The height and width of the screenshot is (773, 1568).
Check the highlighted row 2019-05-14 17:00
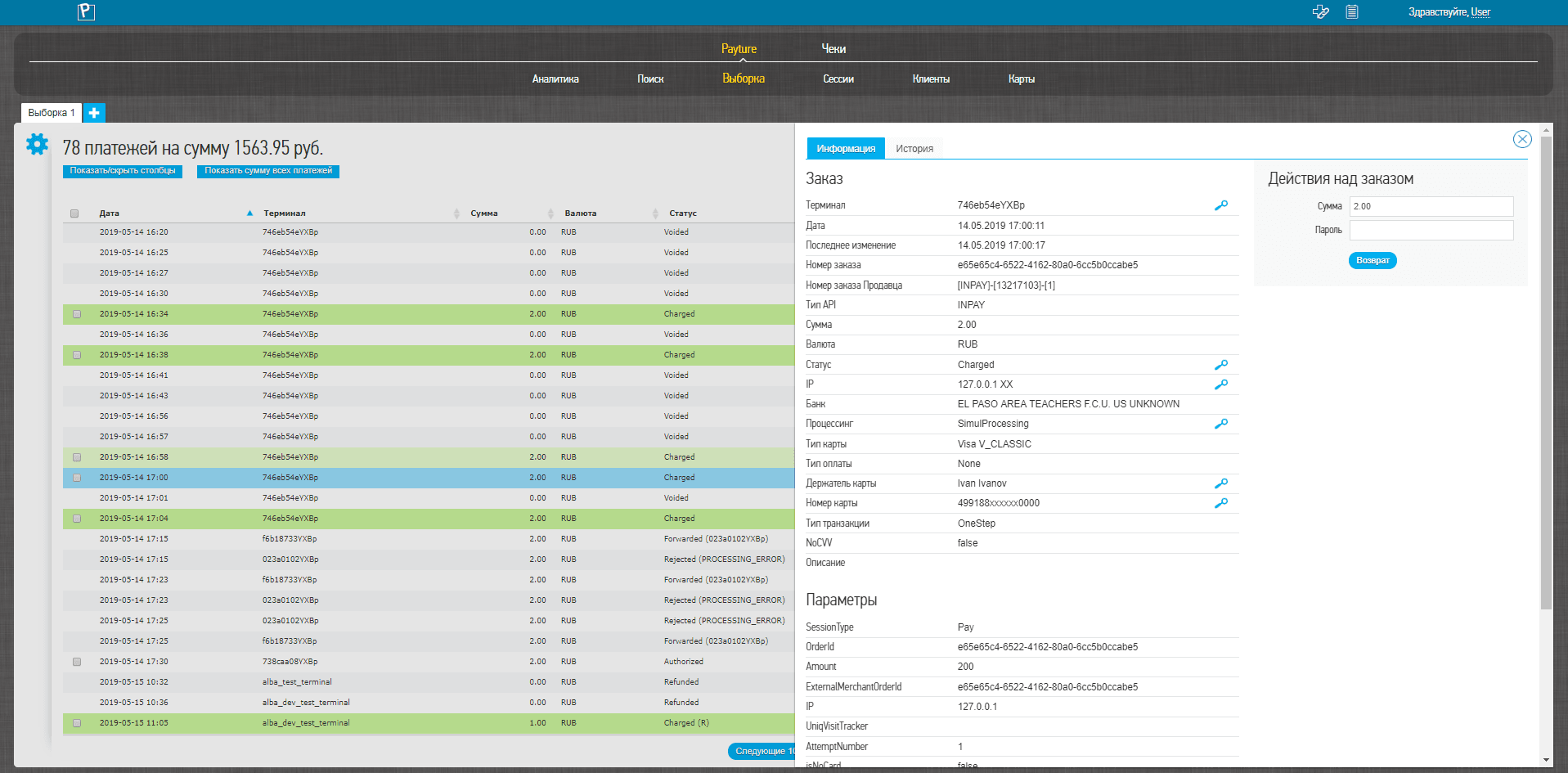[77, 478]
